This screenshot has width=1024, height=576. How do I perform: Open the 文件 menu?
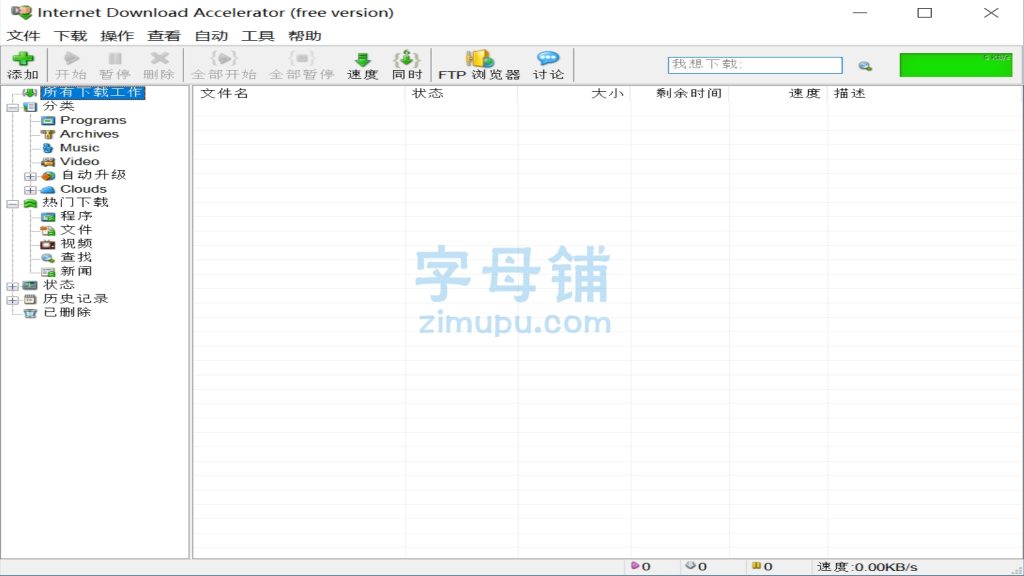pos(24,36)
